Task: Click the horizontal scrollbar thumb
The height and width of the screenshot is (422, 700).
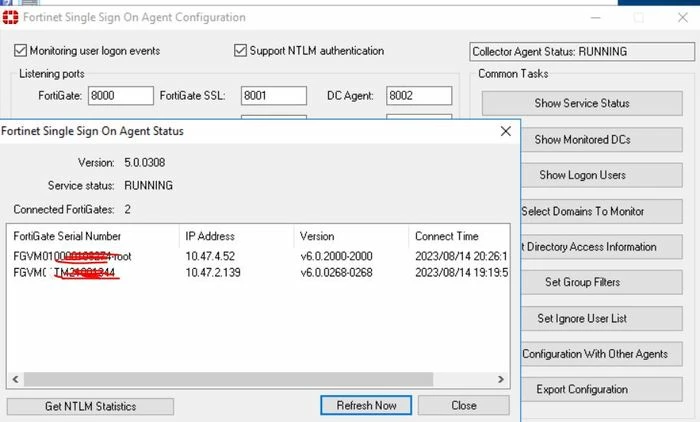Action: pyautogui.click(x=229, y=379)
